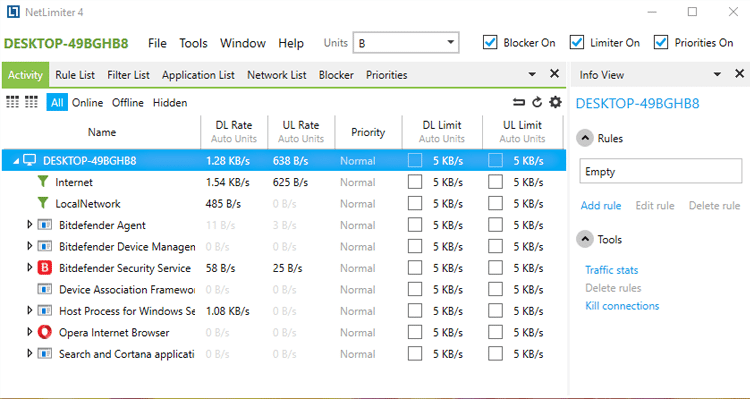Viewport: 750px width, 399px height.
Task: Click the LocalNetwork filter icon
Action: (x=43, y=203)
